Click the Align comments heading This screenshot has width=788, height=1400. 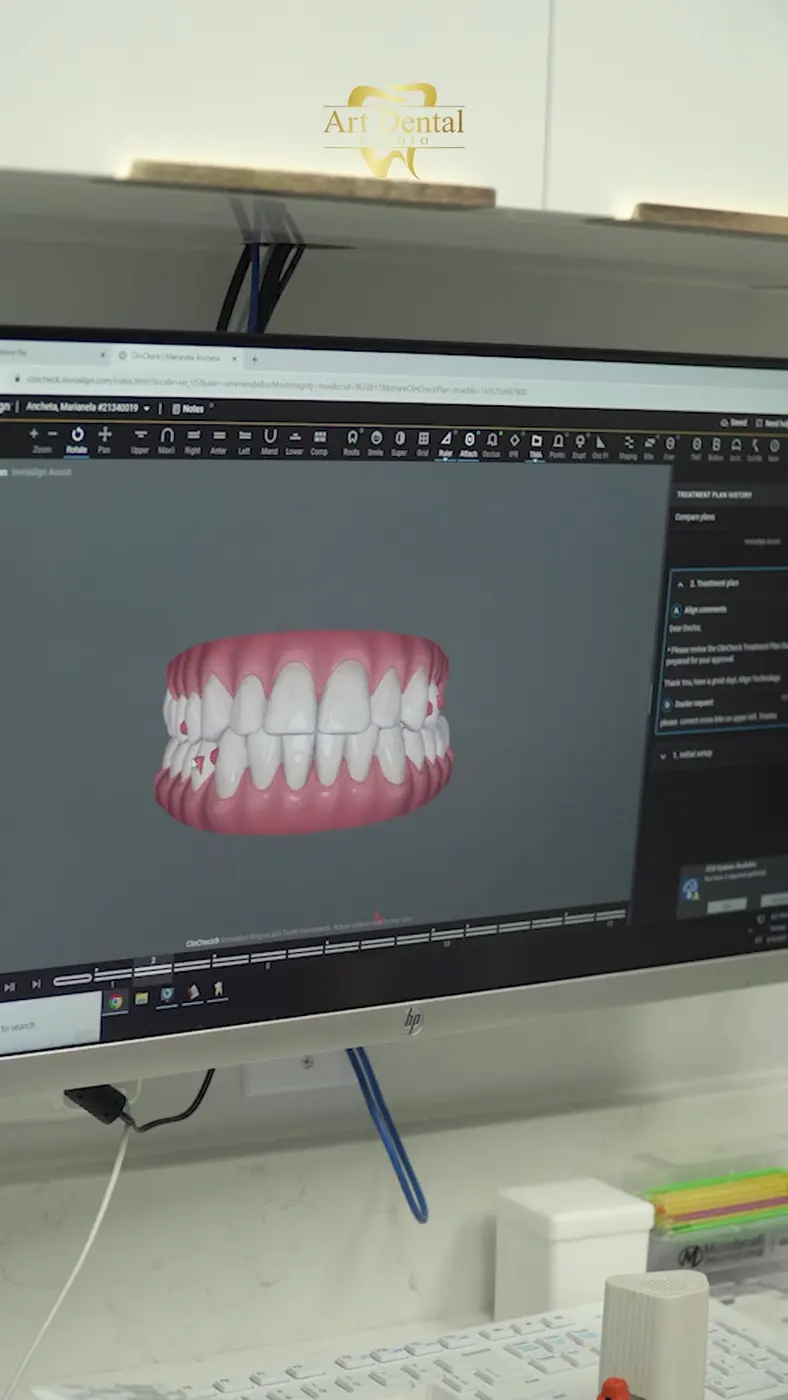click(705, 609)
